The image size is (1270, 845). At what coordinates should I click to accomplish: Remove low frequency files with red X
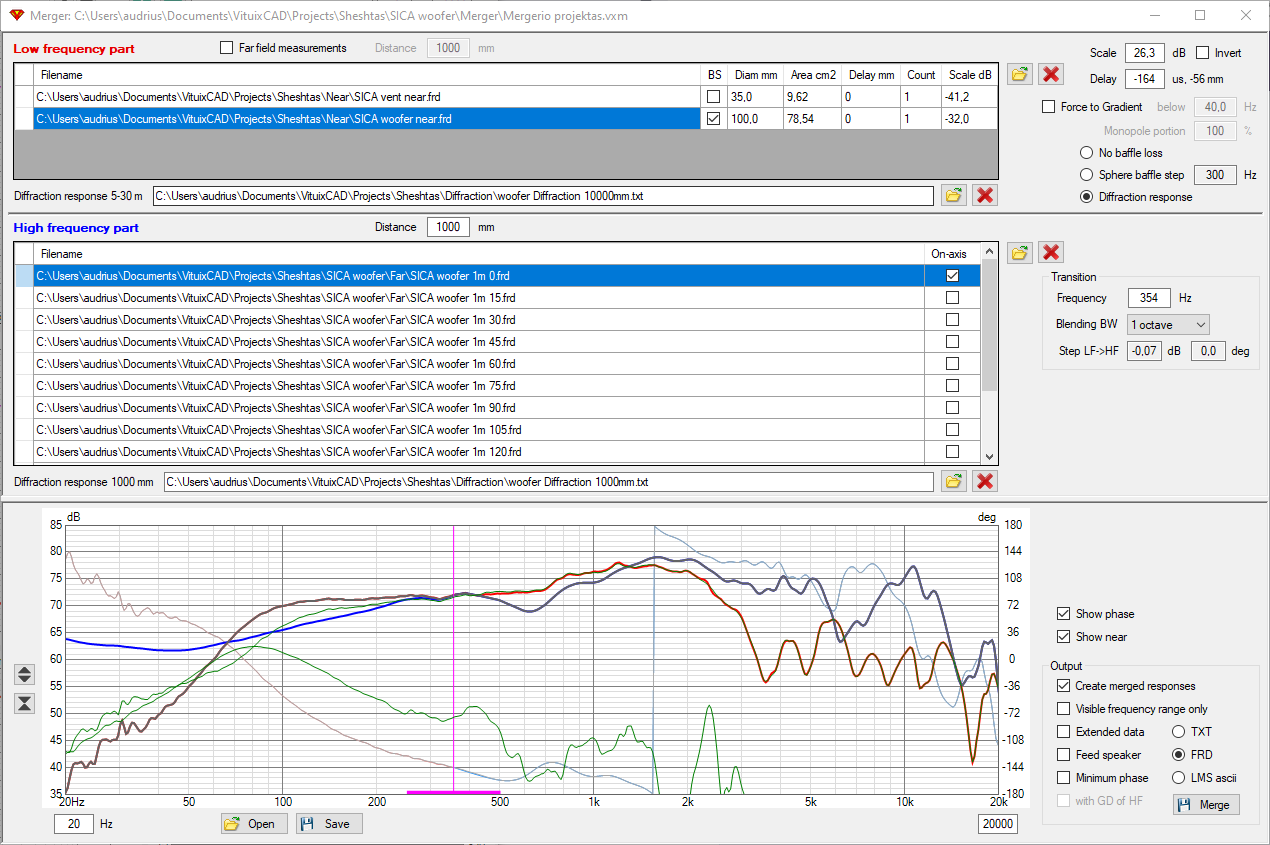1051,74
